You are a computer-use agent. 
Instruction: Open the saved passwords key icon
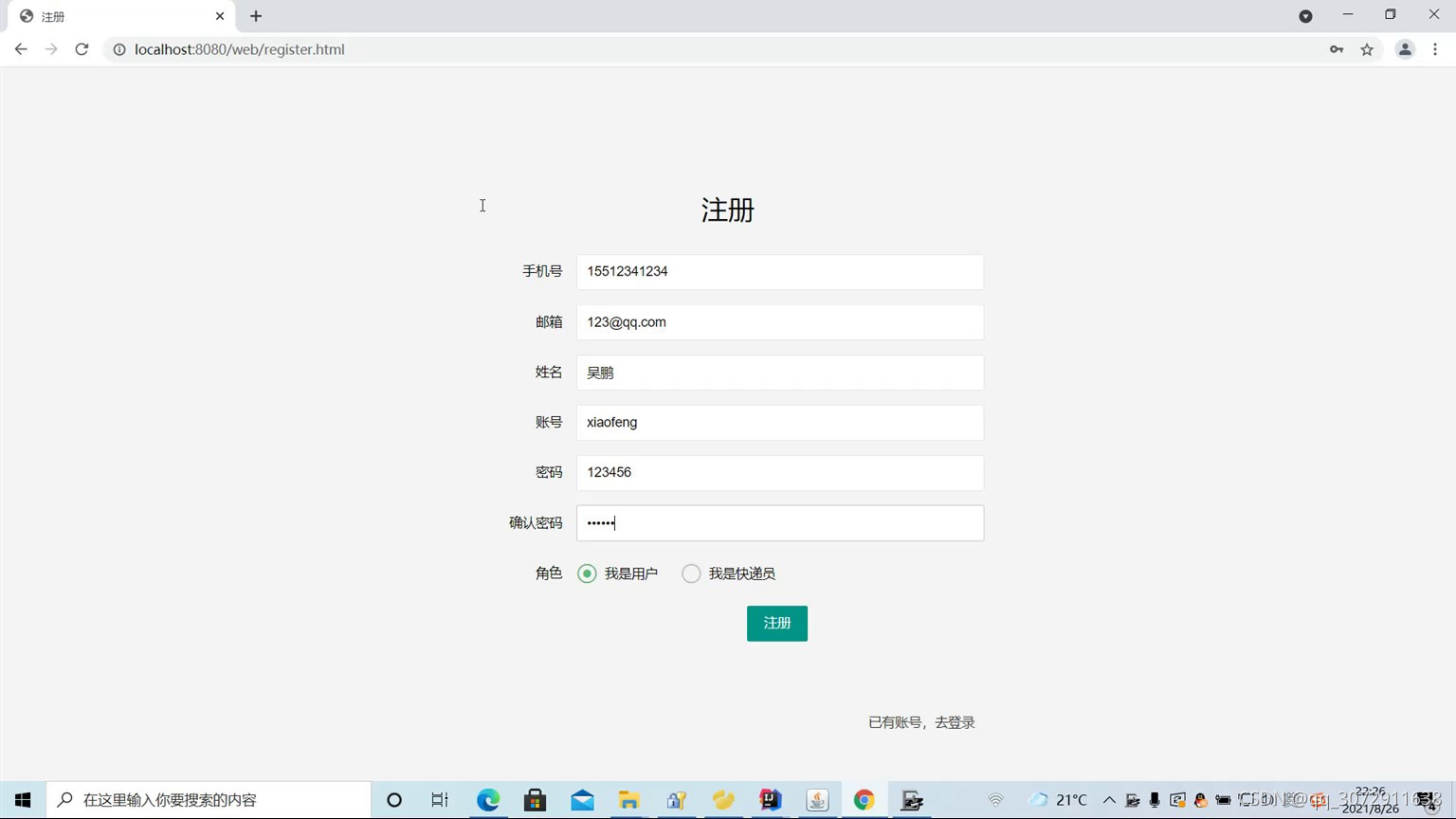tap(1337, 49)
